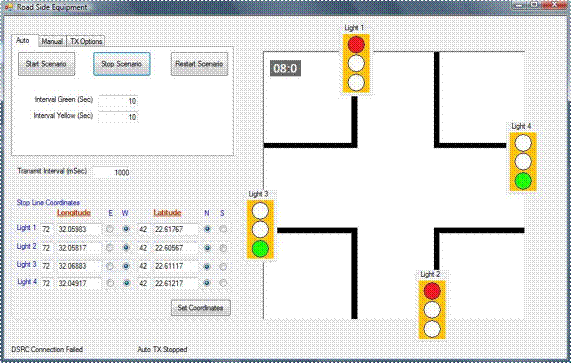The image size is (571, 363).
Task: Click the 08:0 countdown timer display
Action: 285,68
